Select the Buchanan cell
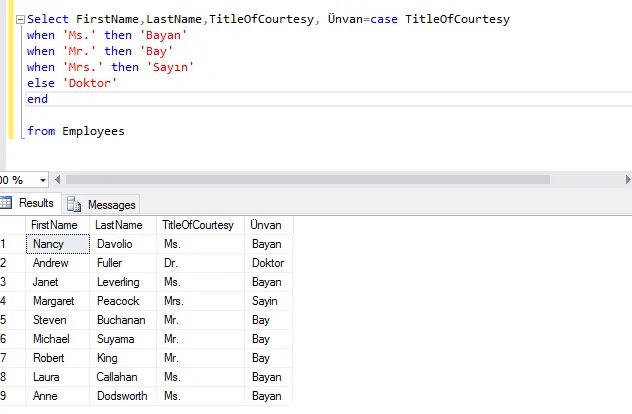Viewport: 632px width, 414px height. click(123, 320)
